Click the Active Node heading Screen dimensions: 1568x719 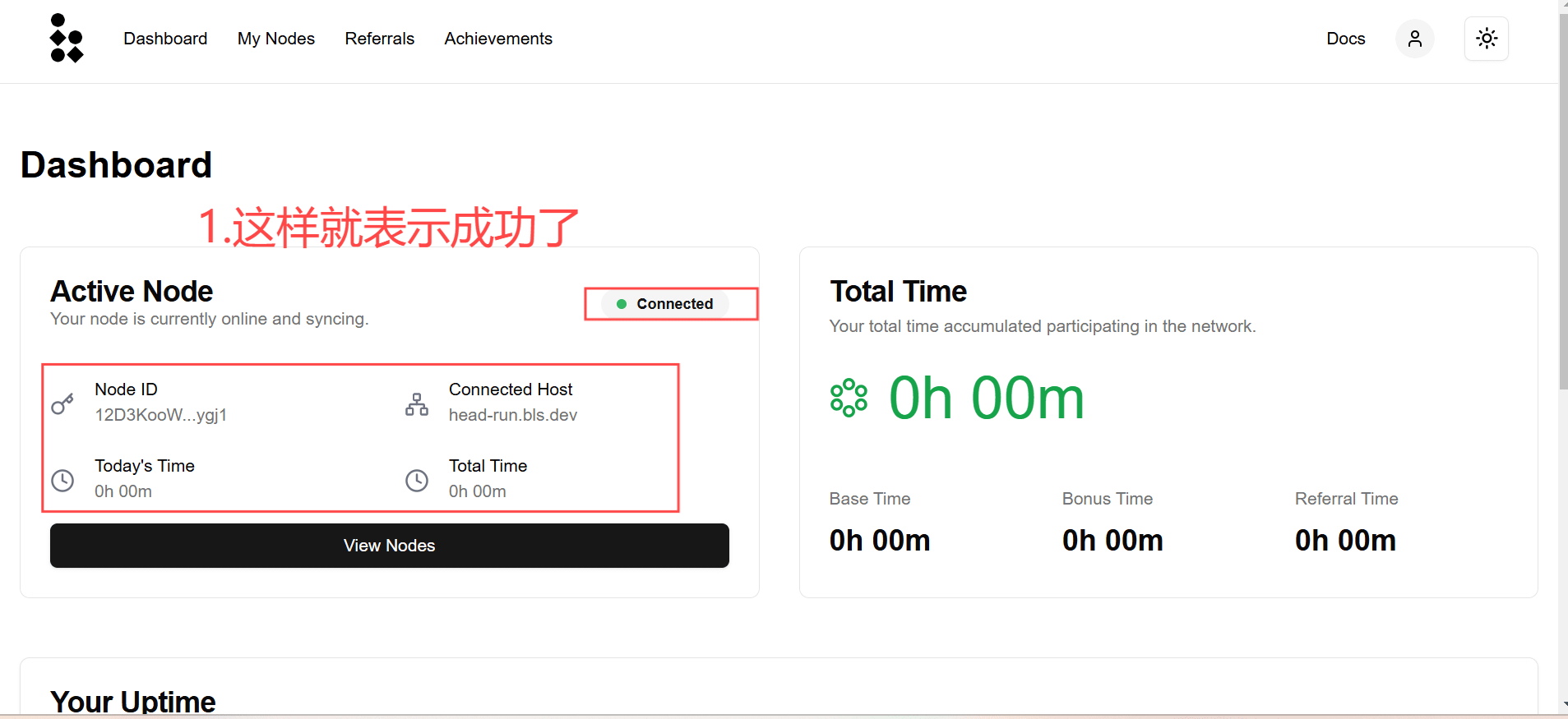coord(132,292)
